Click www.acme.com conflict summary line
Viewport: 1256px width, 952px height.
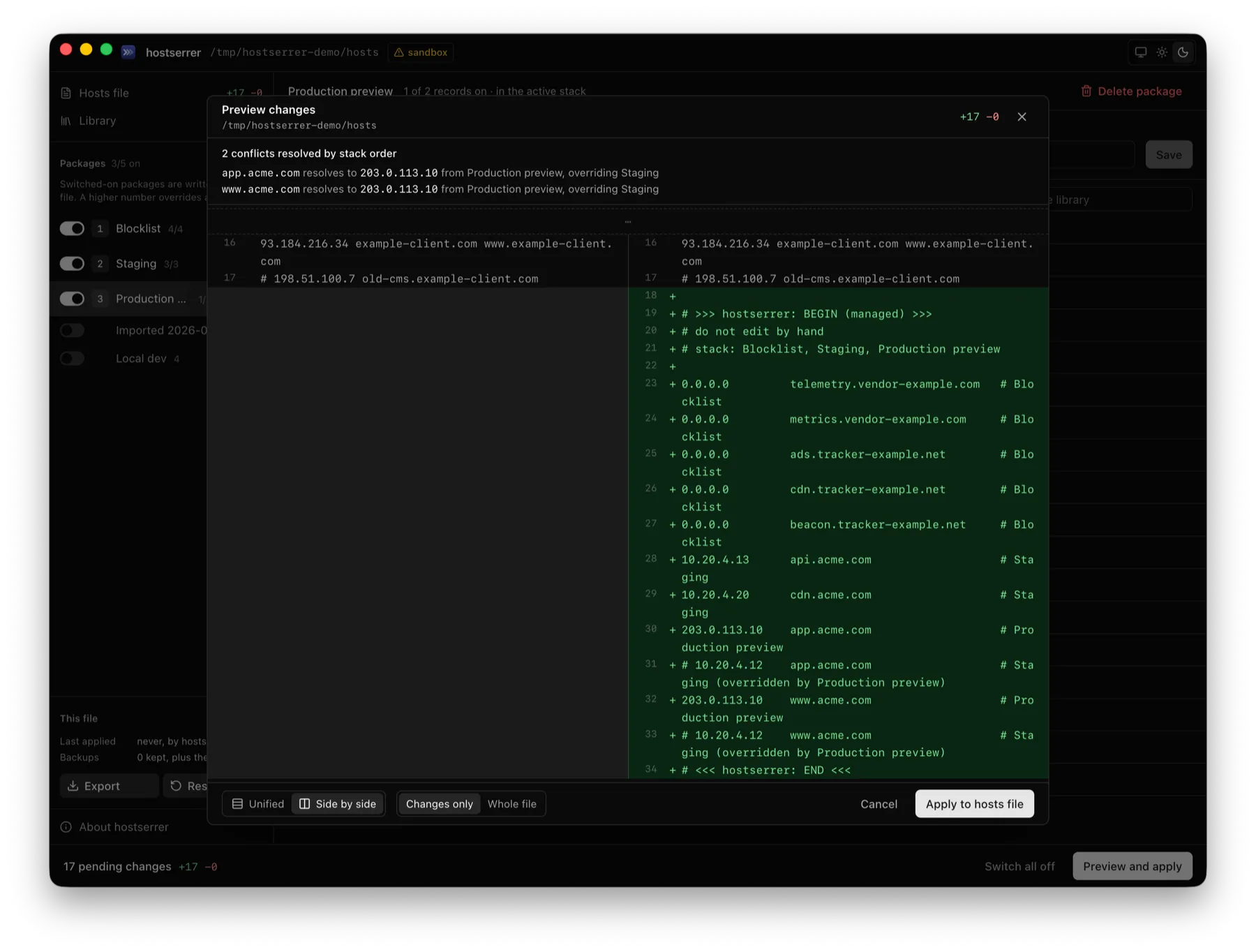point(440,189)
